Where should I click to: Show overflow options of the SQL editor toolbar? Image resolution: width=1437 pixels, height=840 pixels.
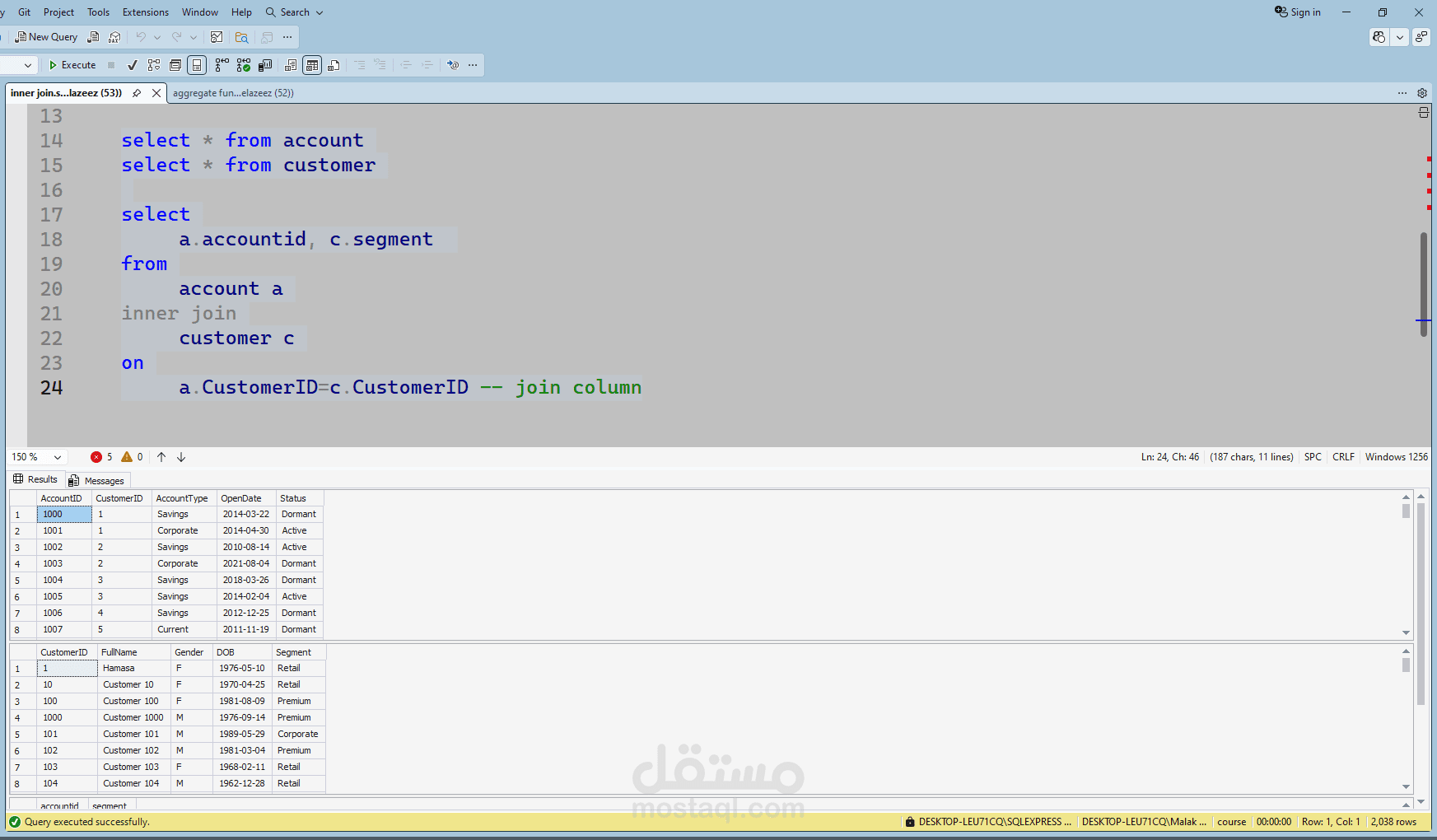click(473, 65)
